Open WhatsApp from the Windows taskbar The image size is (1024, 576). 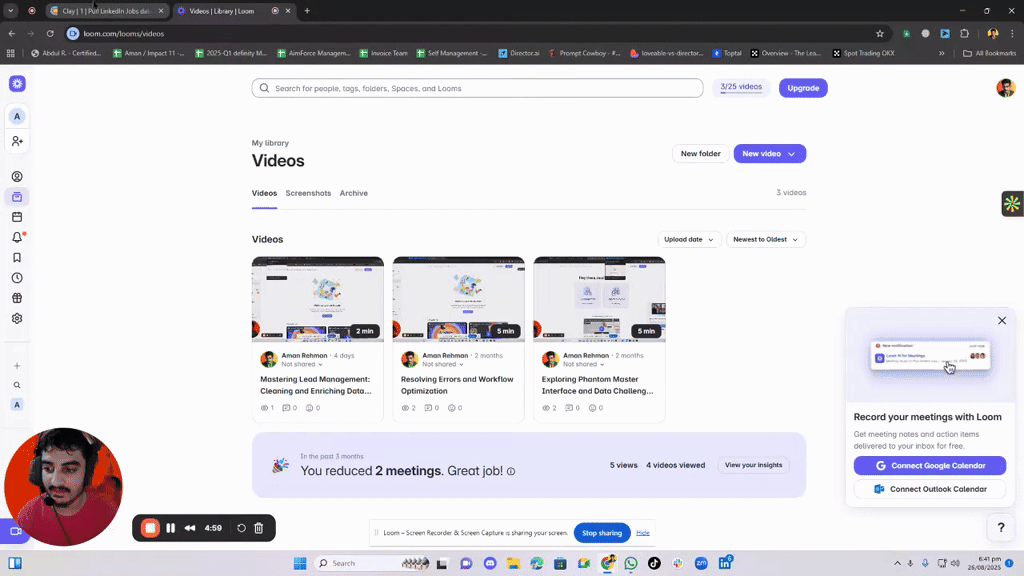(x=630, y=563)
